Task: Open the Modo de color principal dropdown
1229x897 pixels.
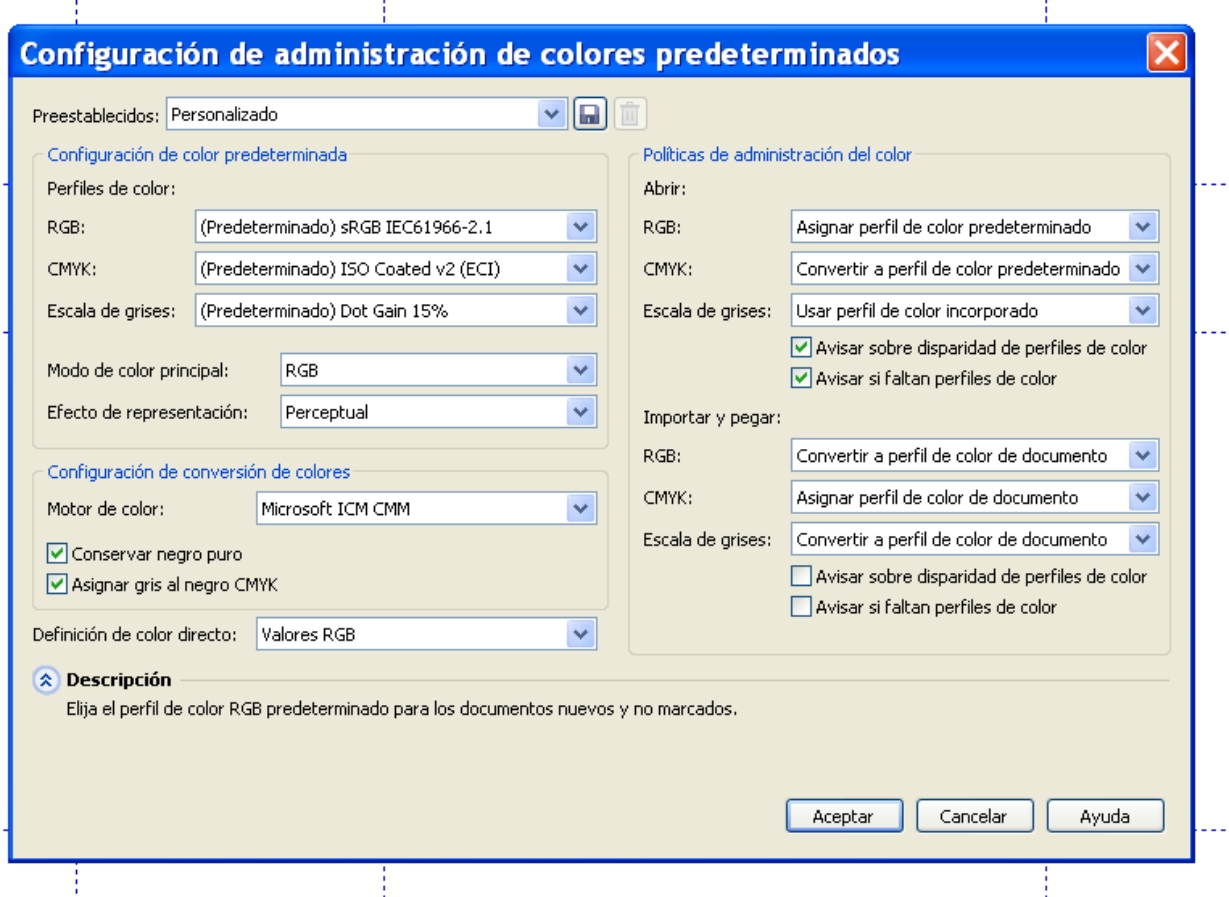Action: pyautogui.click(x=438, y=370)
